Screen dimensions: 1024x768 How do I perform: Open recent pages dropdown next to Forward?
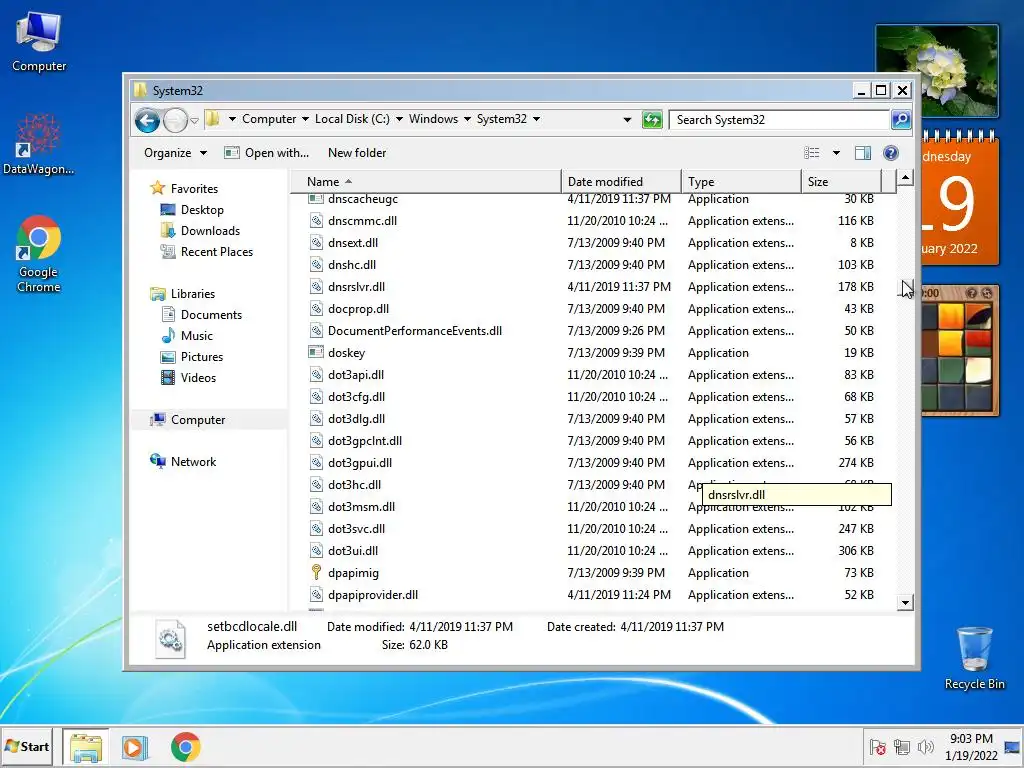[x=195, y=121]
